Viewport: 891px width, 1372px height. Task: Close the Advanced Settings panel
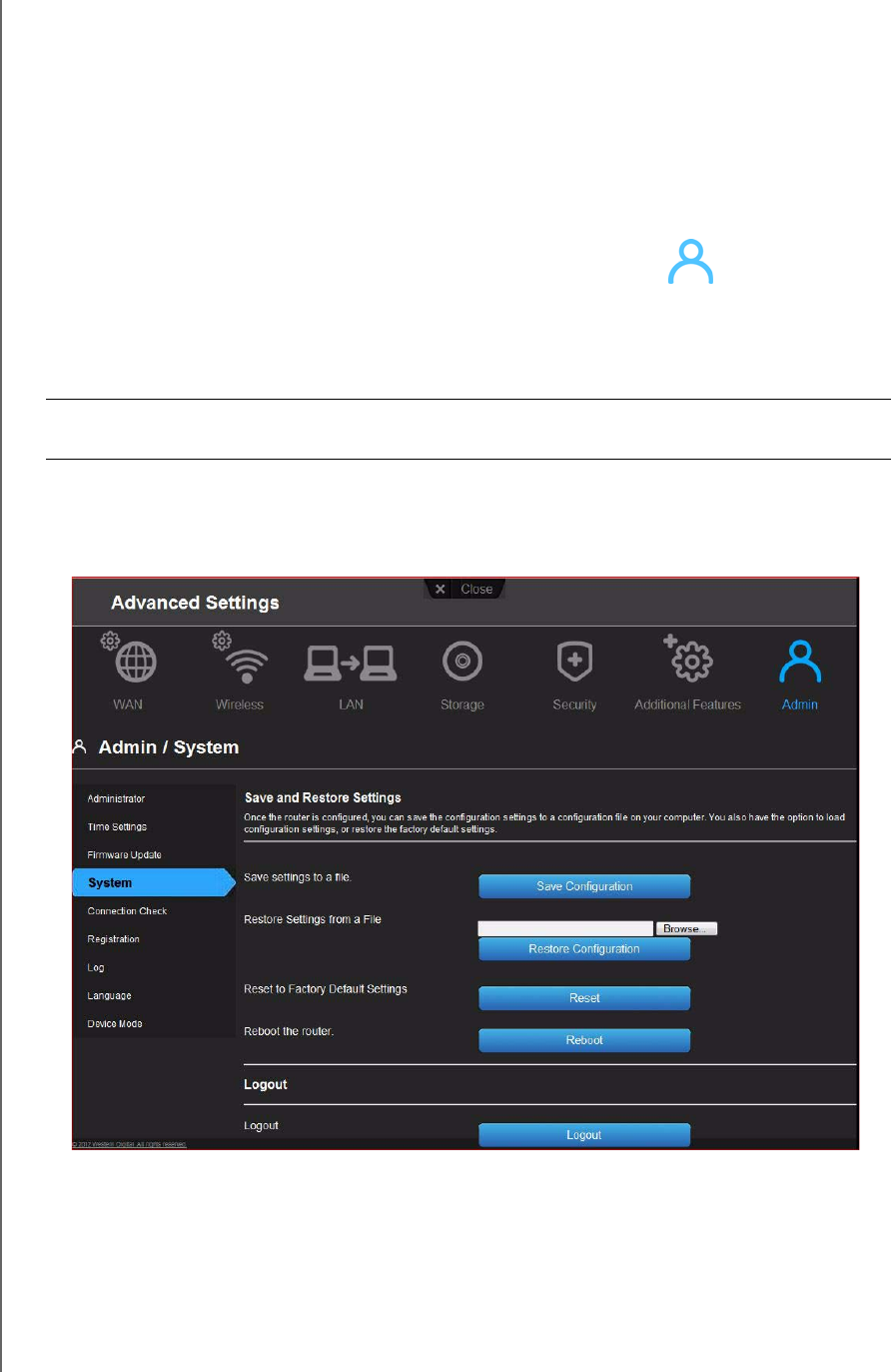click(465, 589)
